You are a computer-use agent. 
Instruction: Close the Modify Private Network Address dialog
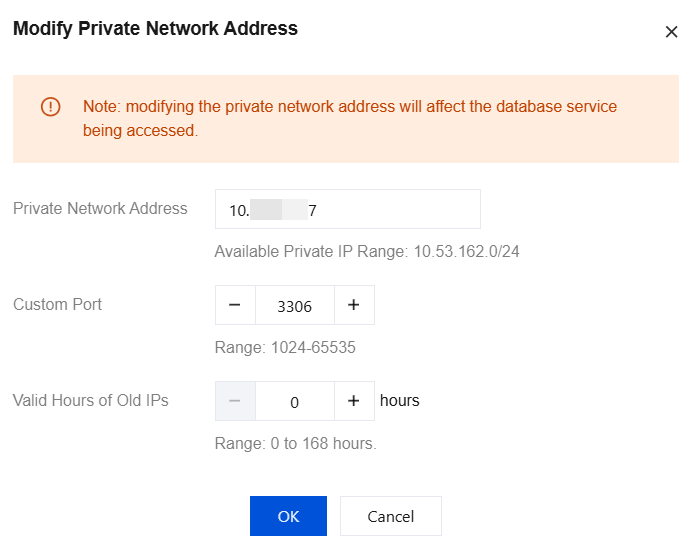[x=671, y=32]
